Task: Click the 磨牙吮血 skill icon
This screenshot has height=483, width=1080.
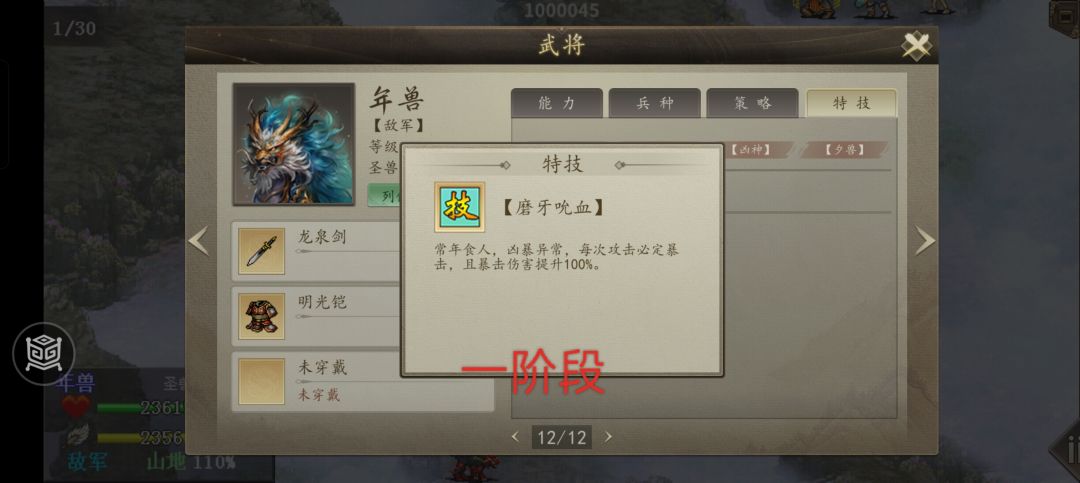Action: (x=459, y=207)
